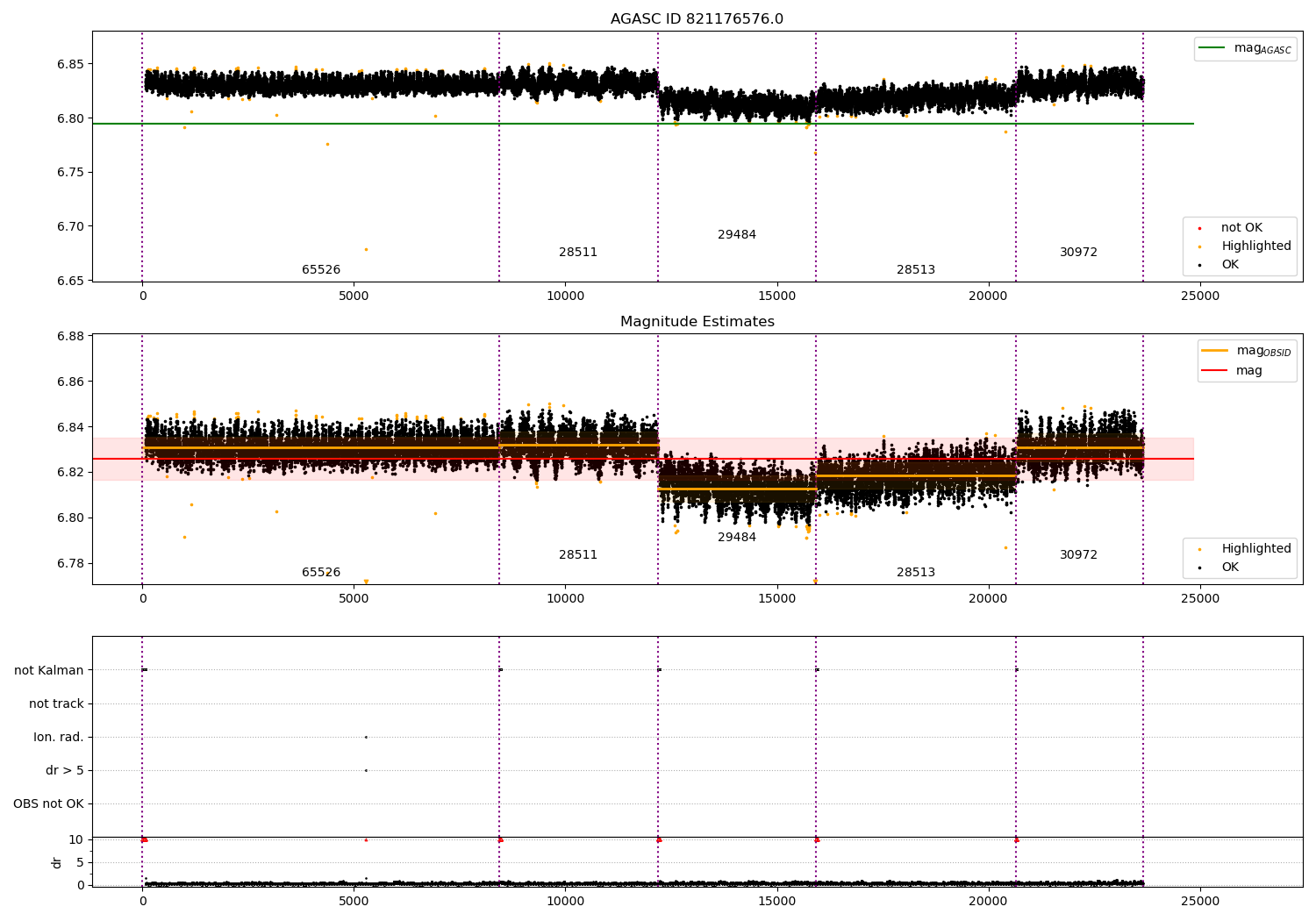Click the 6.85 y-tick in top plot
Screen dimensions: 1316x921
click(x=70, y=64)
